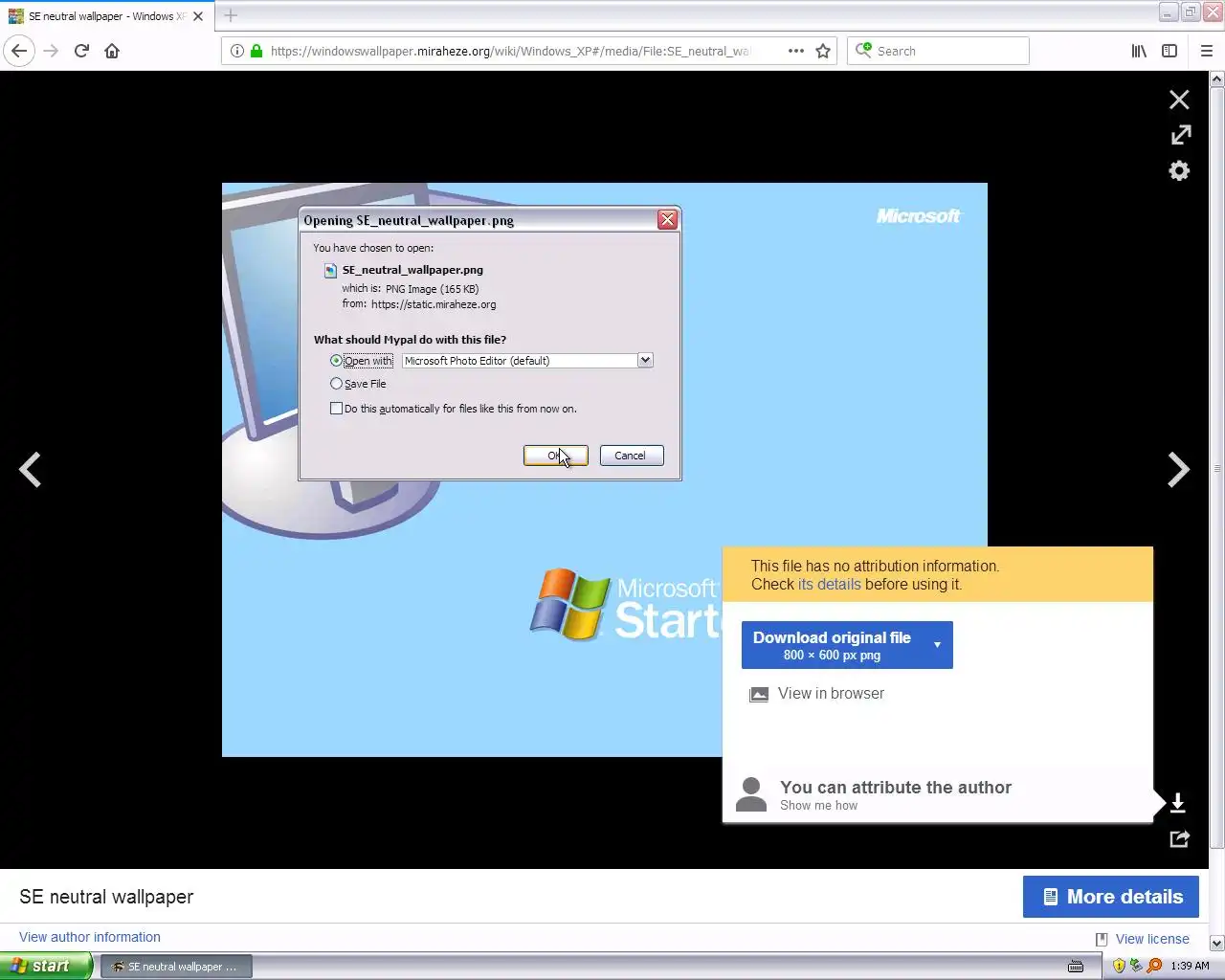Open page actions three-dot menu
This screenshot has height=980, width=1225.
[x=795, y=51]
